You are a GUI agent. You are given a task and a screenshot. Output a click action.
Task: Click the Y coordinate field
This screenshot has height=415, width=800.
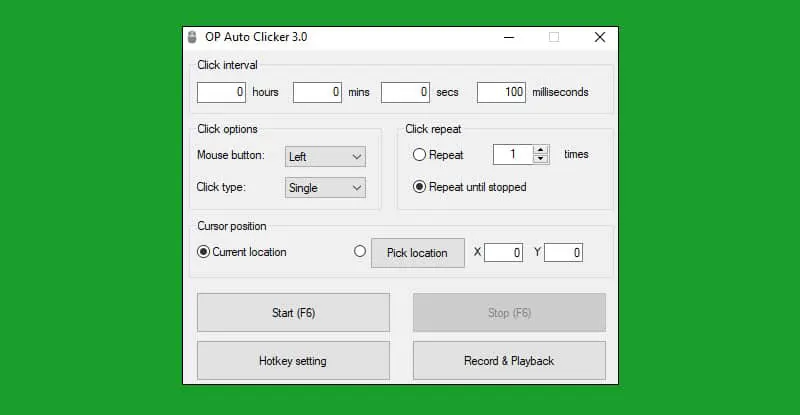point(563,253)
